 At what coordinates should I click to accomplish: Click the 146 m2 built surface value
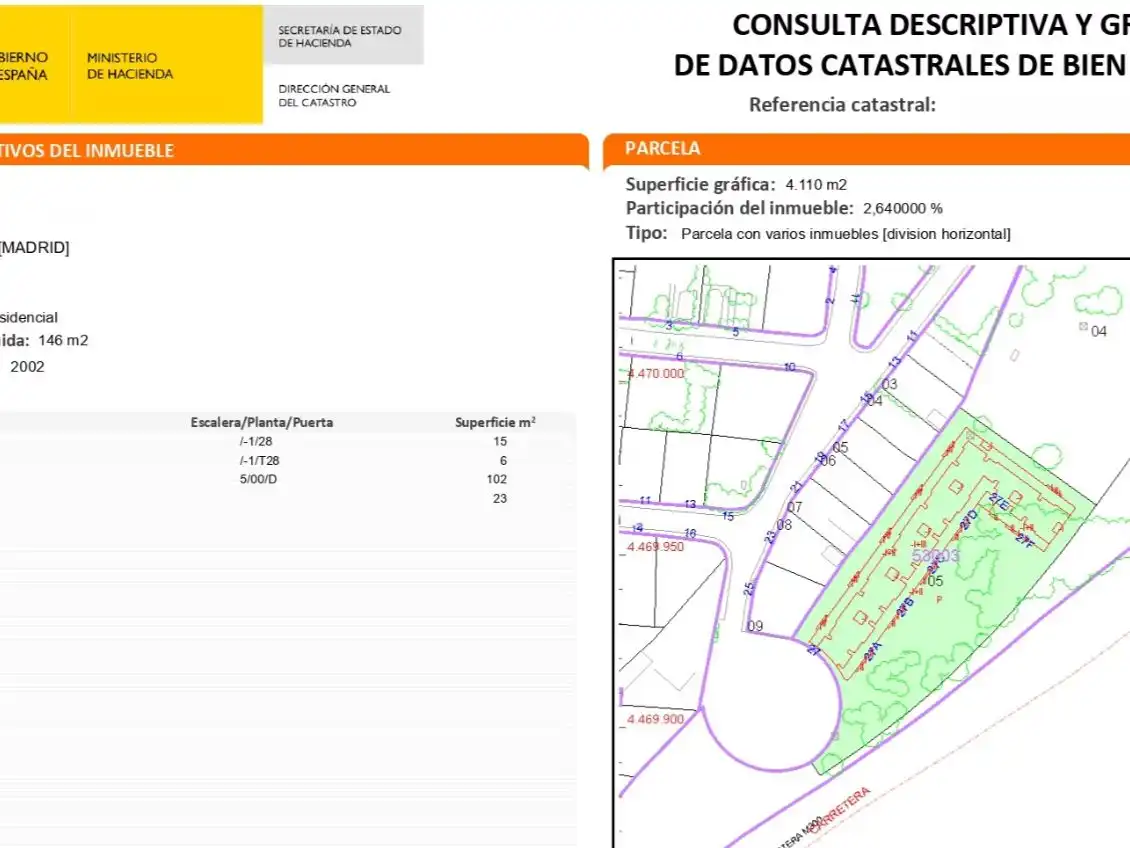click(x=63, y=340)
